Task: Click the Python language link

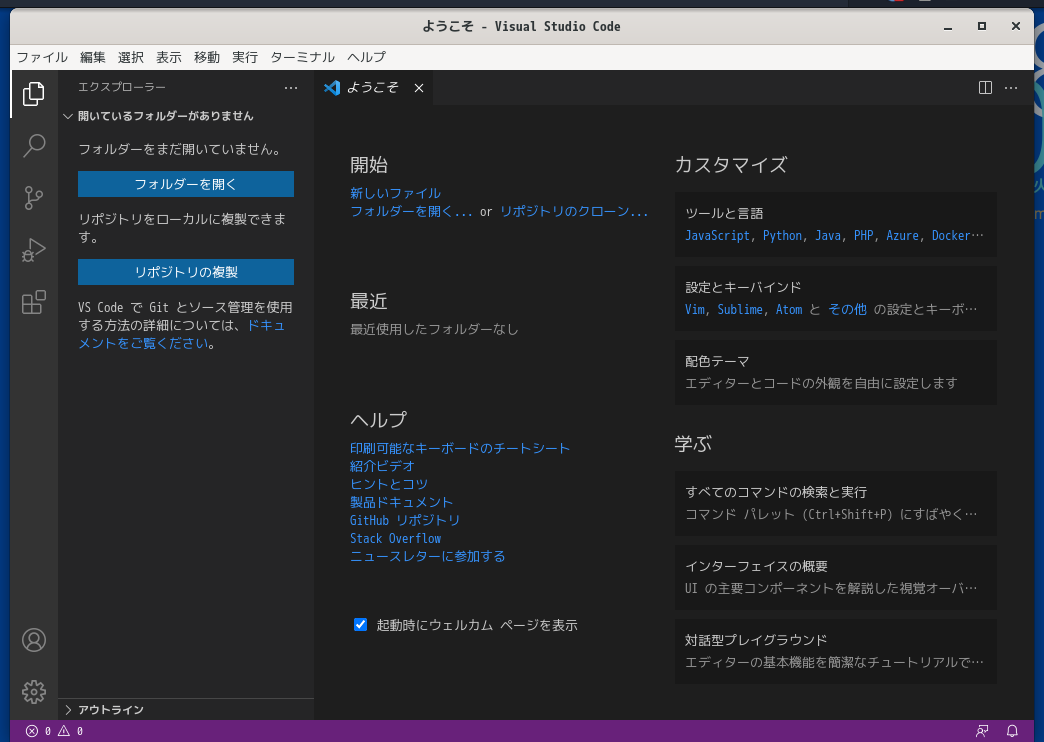Action: pyautogui.click(x=782, y=236)
